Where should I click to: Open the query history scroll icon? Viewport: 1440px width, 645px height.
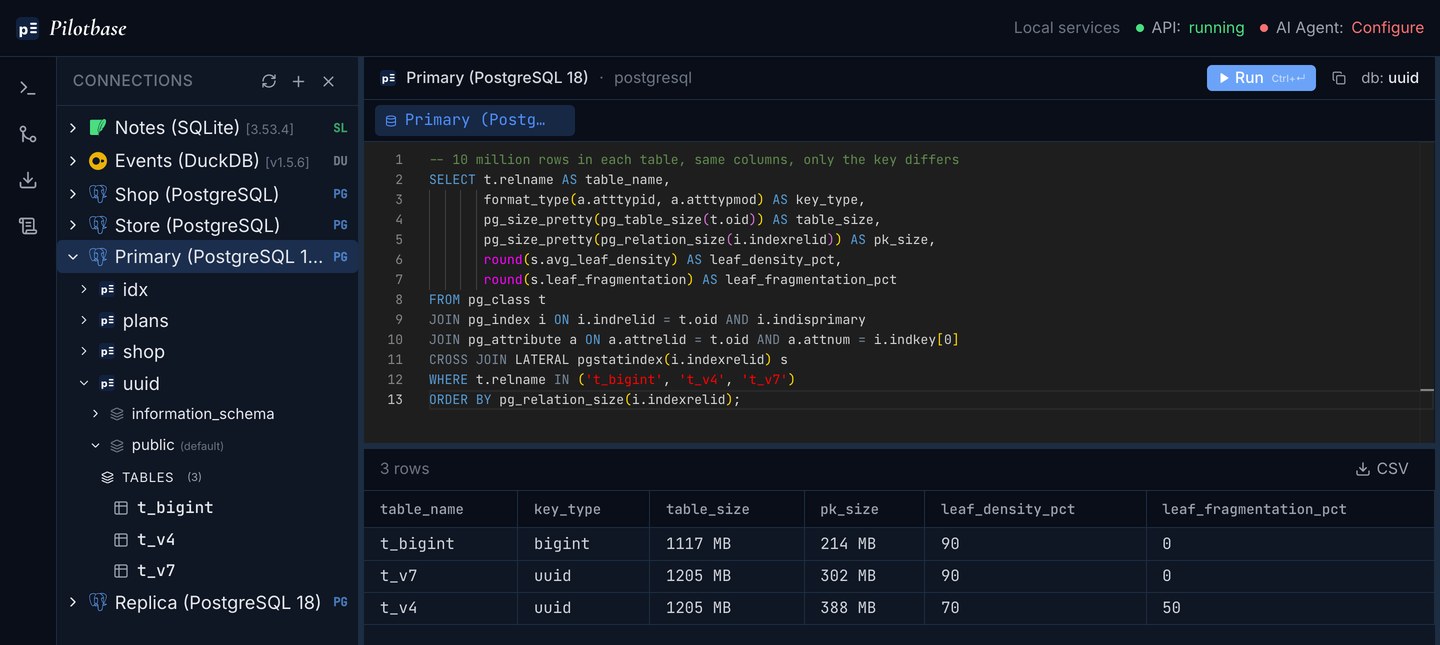(x=28, y=226)
